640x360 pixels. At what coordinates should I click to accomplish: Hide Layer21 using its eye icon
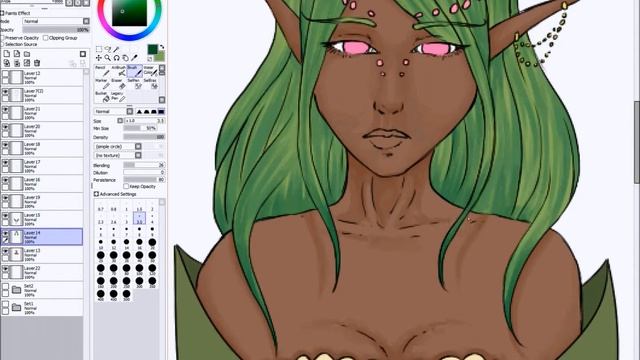pyautogui.click(x=5, y=110)
